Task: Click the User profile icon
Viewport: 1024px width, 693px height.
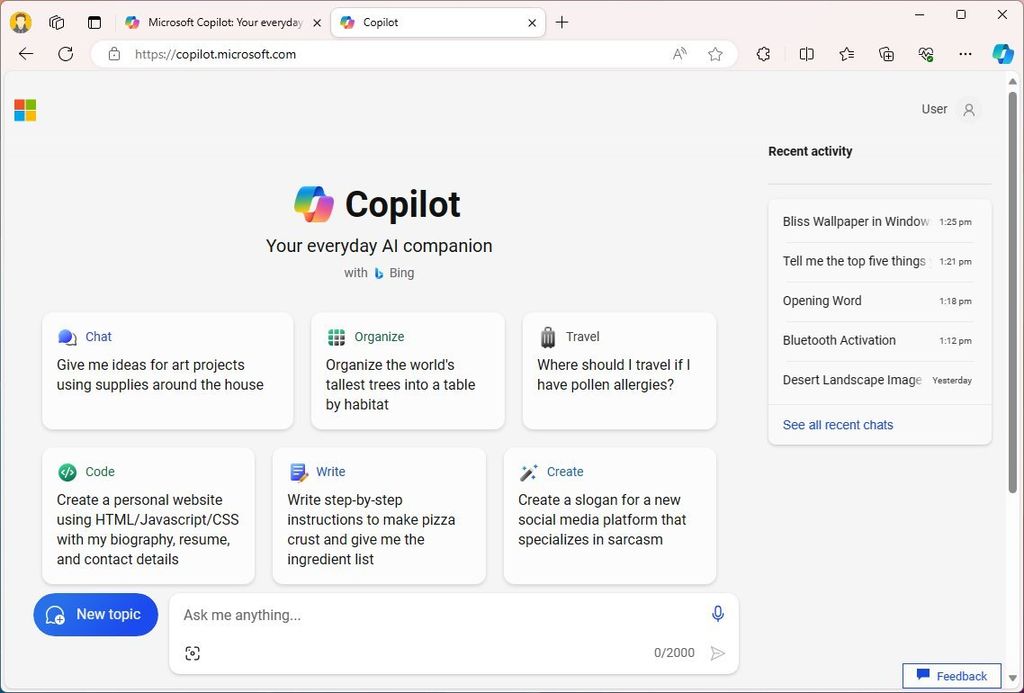Action: (968, 109)
